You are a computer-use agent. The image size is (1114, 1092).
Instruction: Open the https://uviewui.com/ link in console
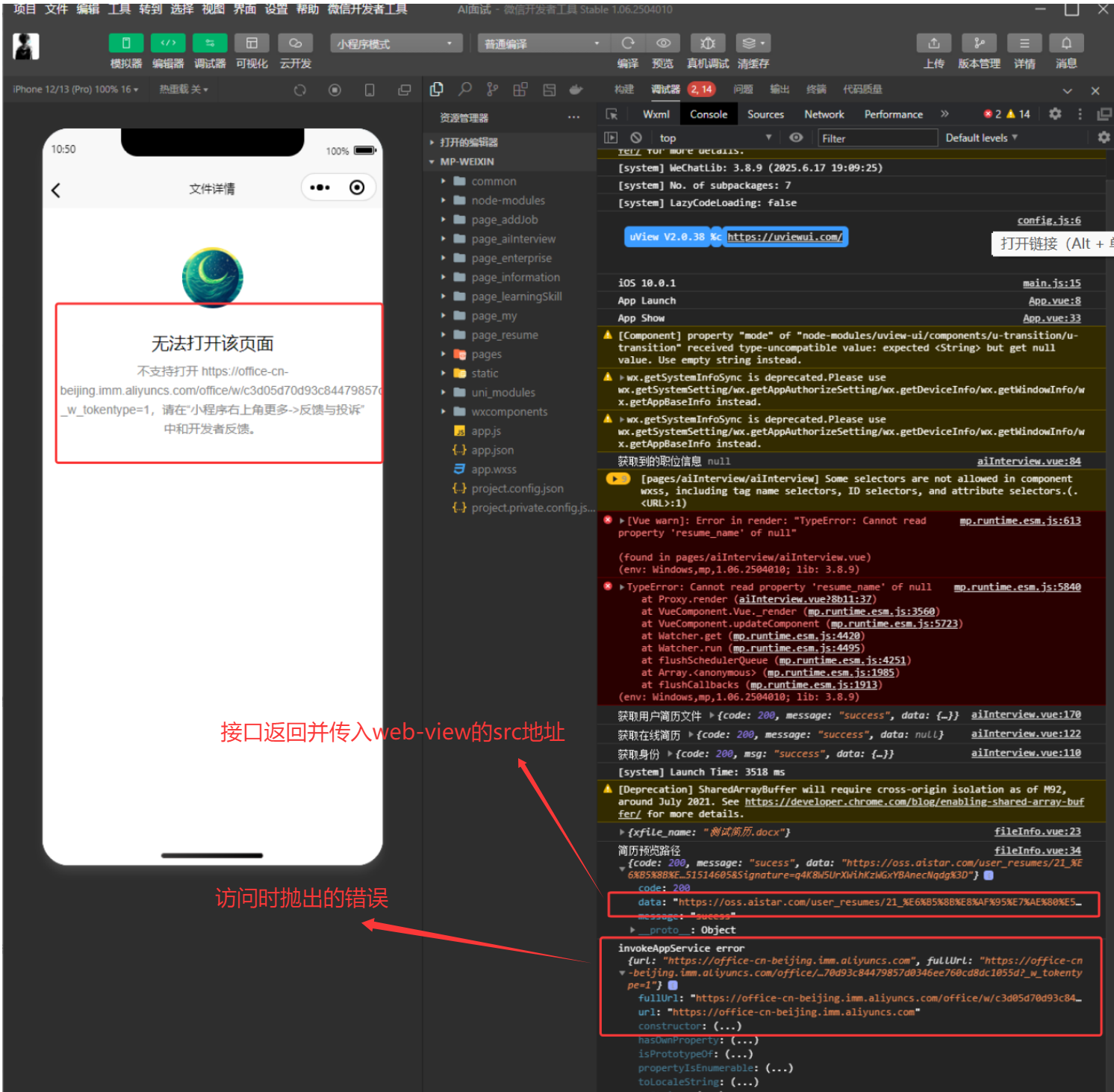point(785,237)
